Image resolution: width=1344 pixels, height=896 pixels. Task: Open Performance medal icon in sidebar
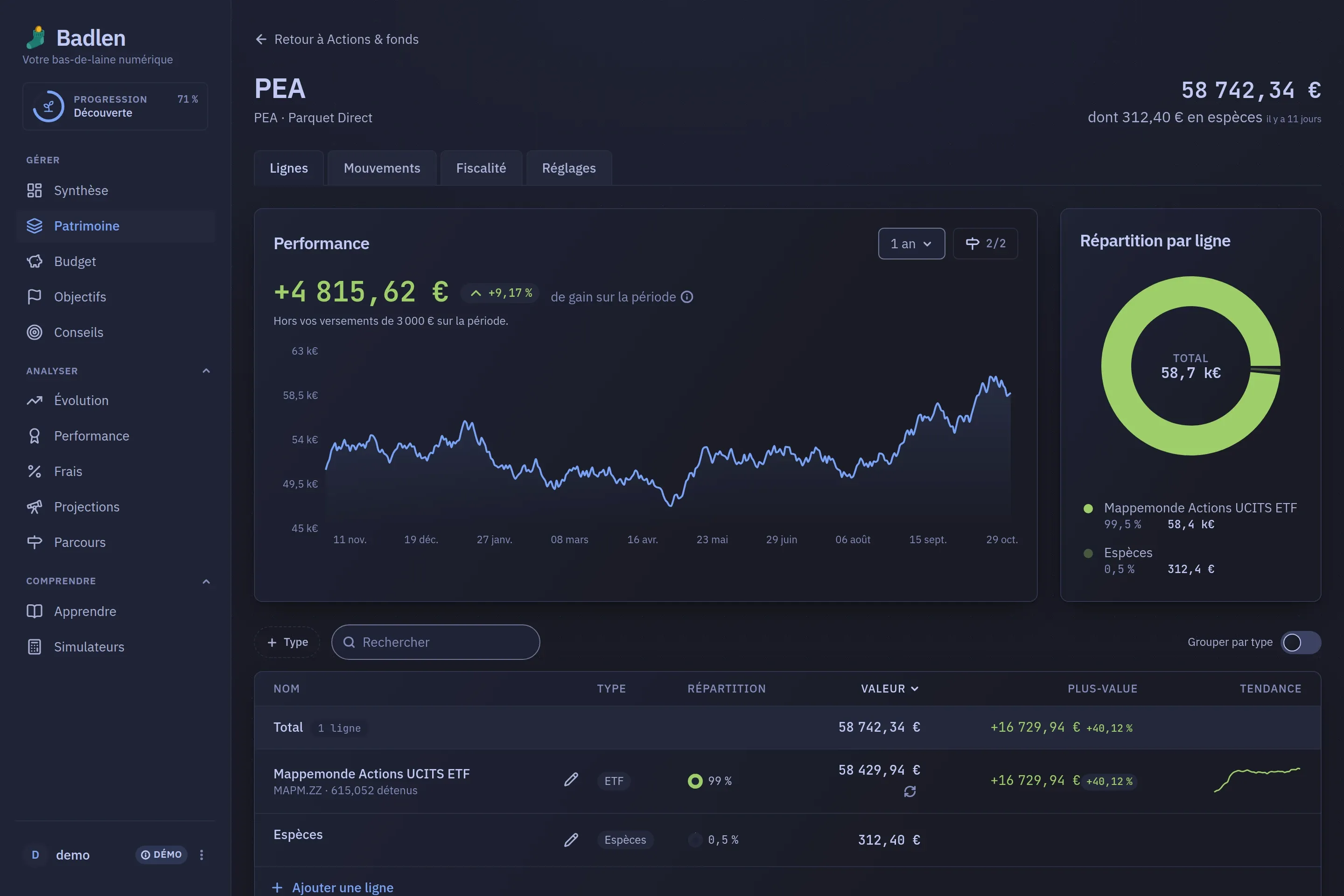click(34, 436)
